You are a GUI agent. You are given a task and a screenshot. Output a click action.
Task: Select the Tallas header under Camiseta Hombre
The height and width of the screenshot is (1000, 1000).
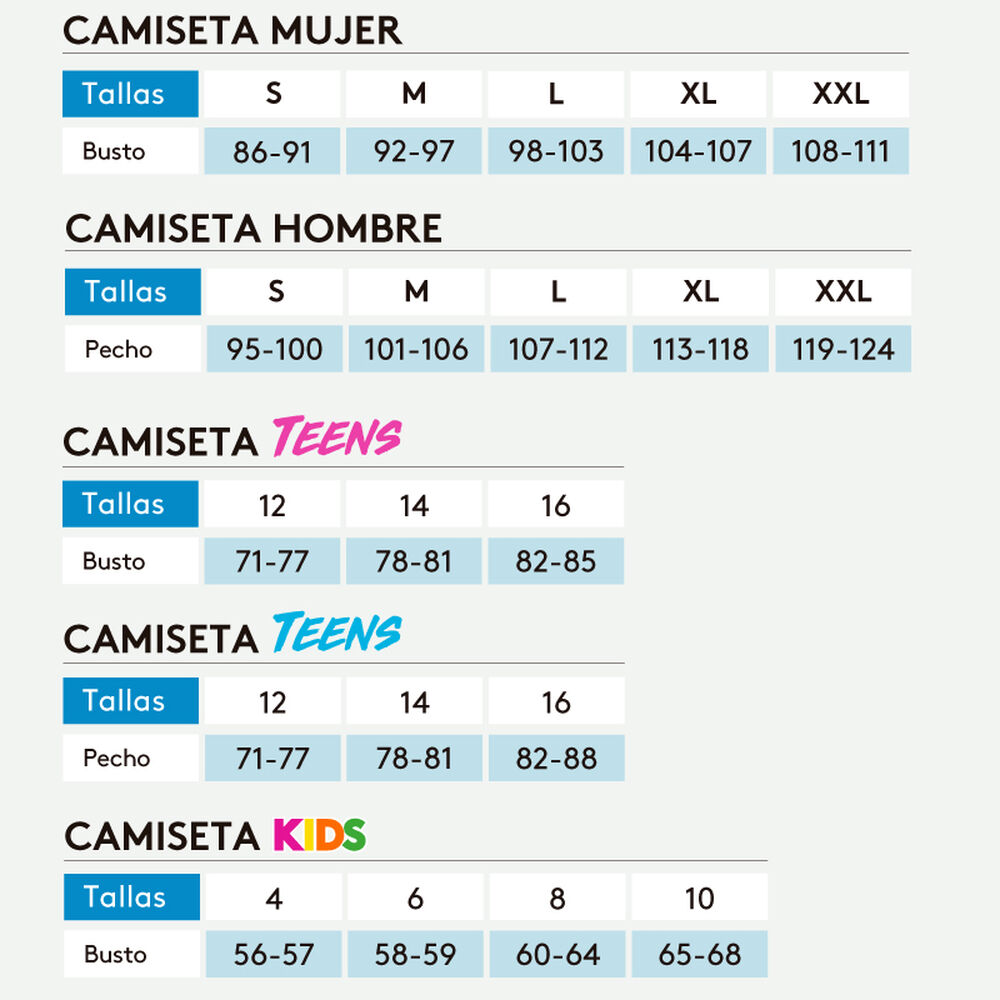click(133, 291)
